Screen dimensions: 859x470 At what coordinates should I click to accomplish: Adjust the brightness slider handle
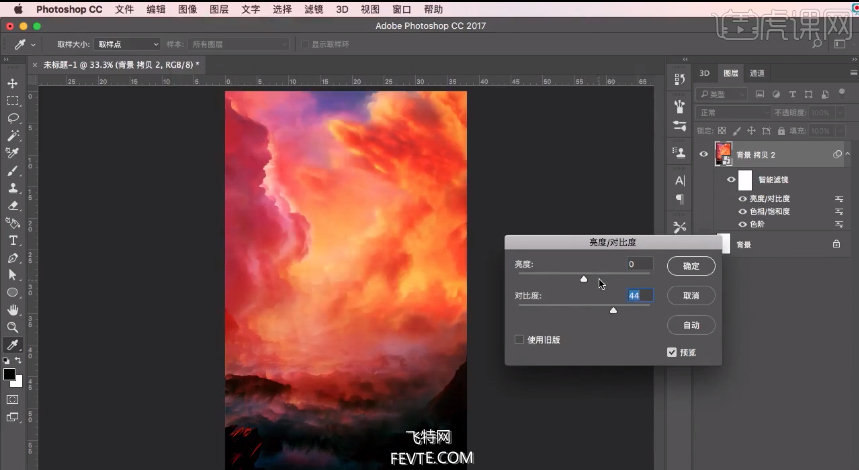(x=584, y=279)
